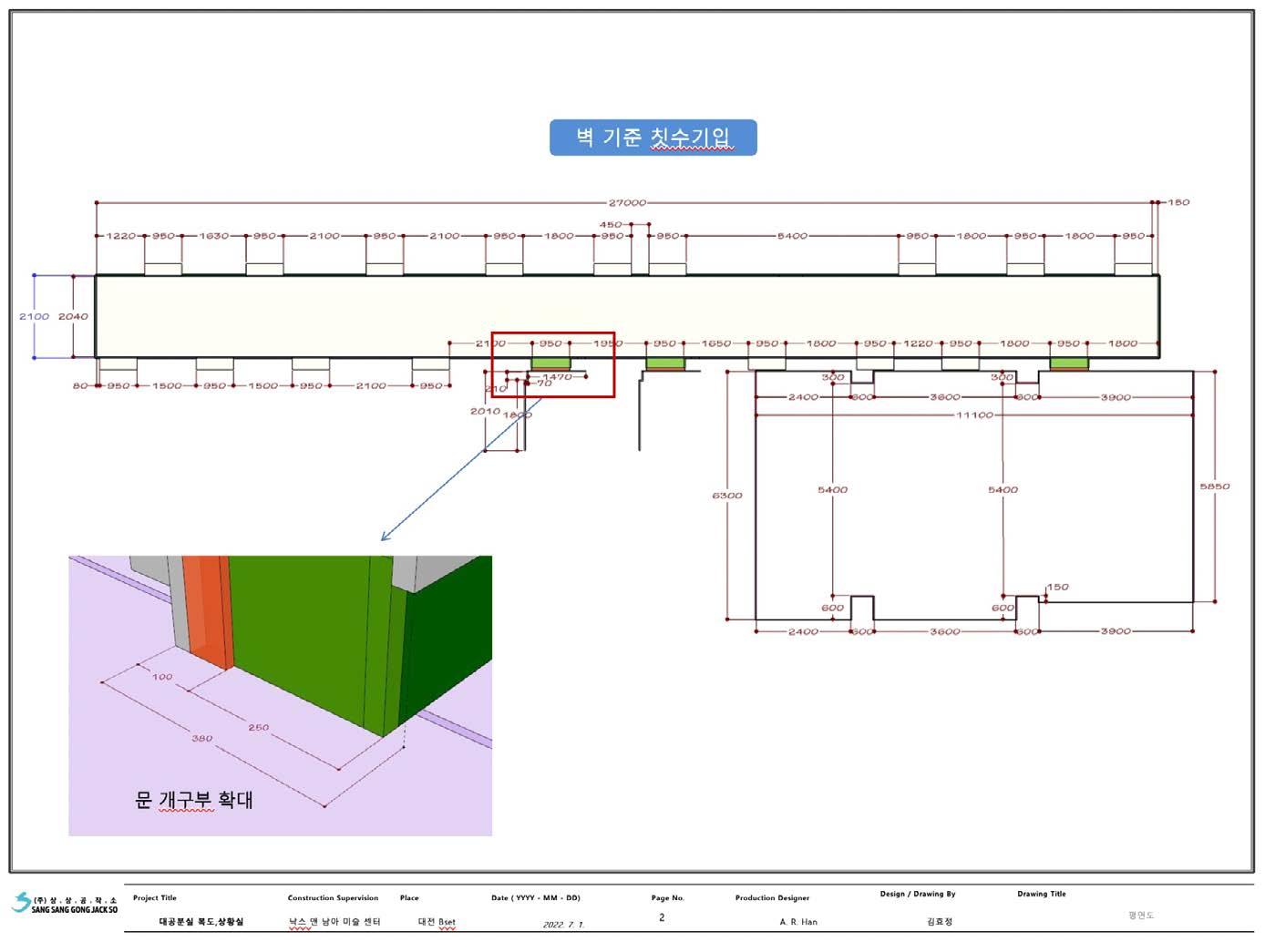The image size is (1265, 952).
Task: Click the '문 개구부 확대' caption
Action: coord(194,800)
